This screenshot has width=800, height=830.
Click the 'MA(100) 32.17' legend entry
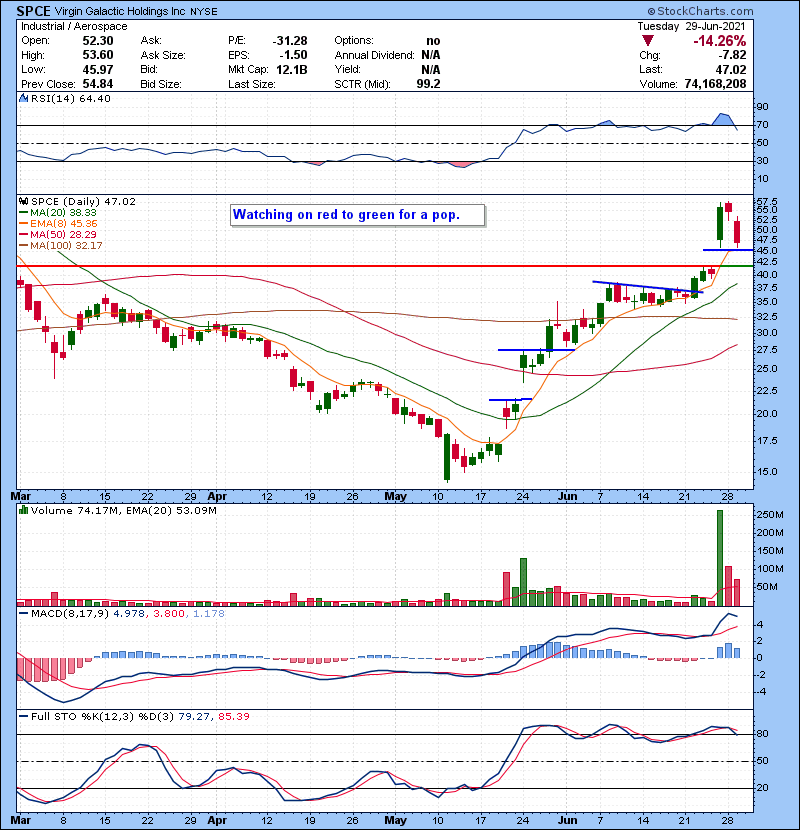click(66, 246)
